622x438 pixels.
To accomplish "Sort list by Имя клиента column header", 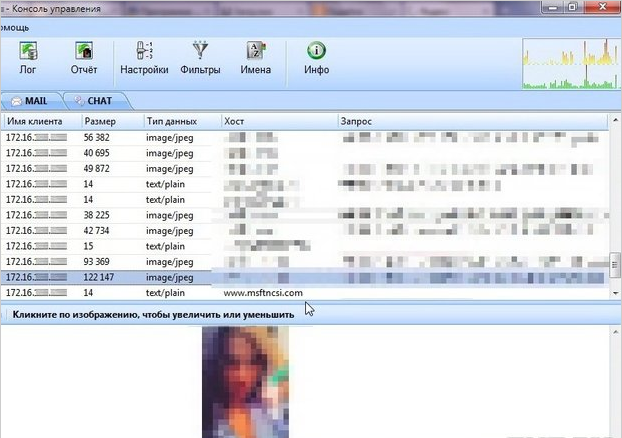I will [x=40, y=121].
